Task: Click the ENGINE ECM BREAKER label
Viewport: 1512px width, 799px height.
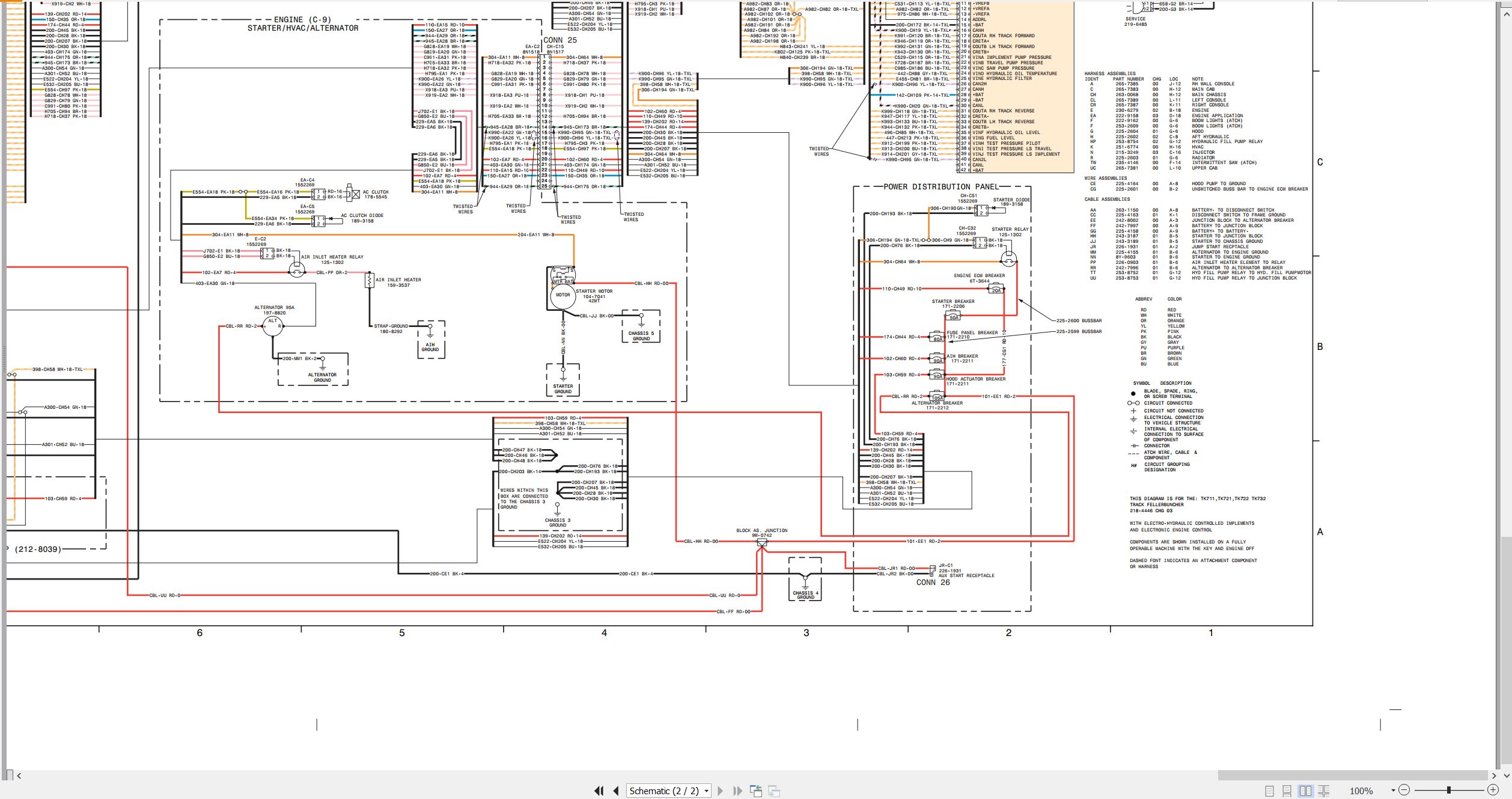Action: [979, 275]
